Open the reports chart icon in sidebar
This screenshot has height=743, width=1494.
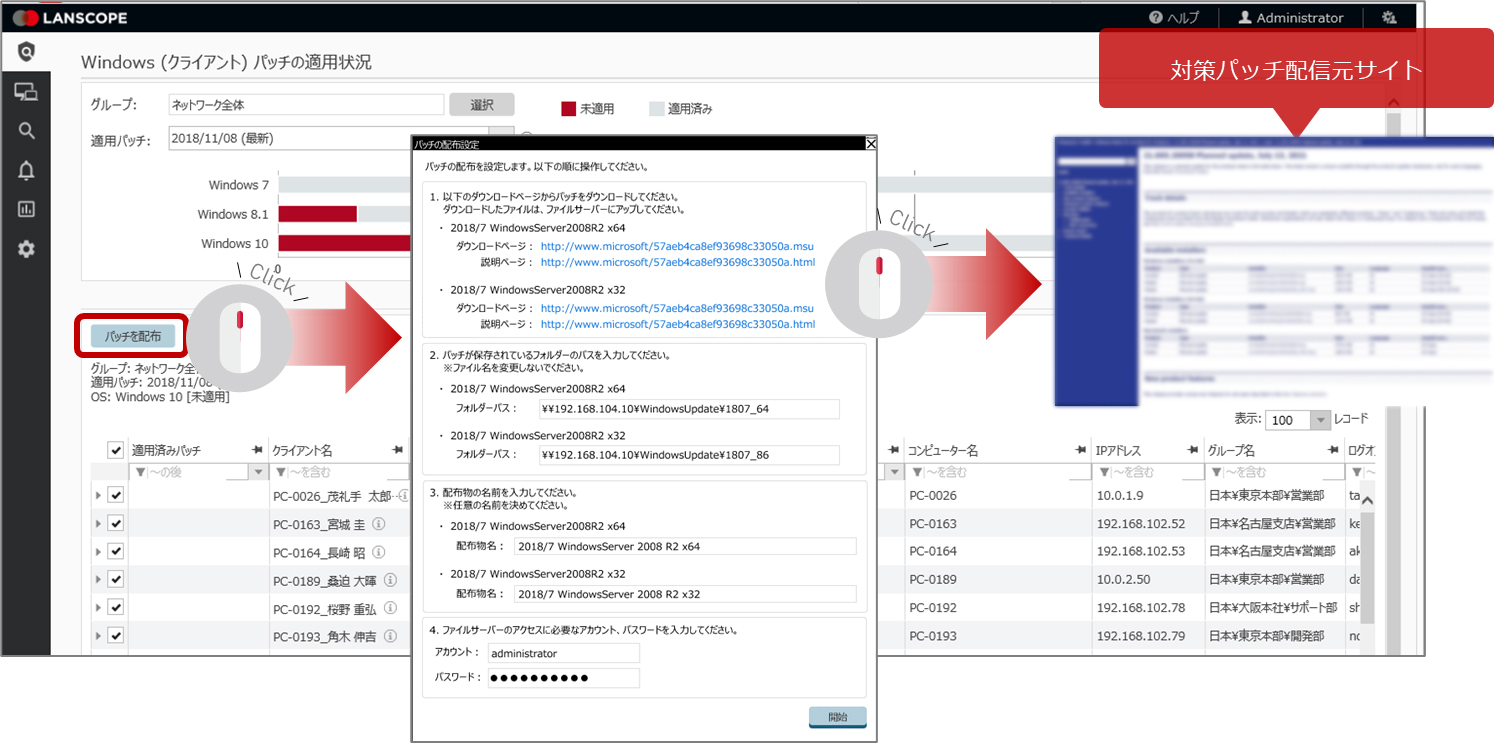(26, 209)
